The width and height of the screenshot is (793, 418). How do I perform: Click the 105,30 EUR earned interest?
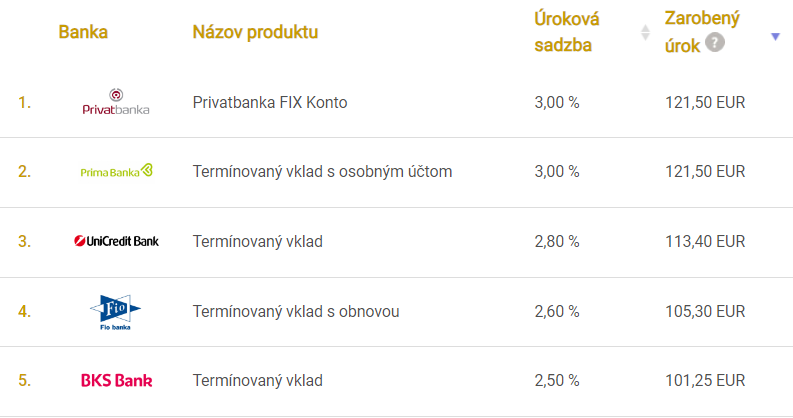click(x=704, y=311)
